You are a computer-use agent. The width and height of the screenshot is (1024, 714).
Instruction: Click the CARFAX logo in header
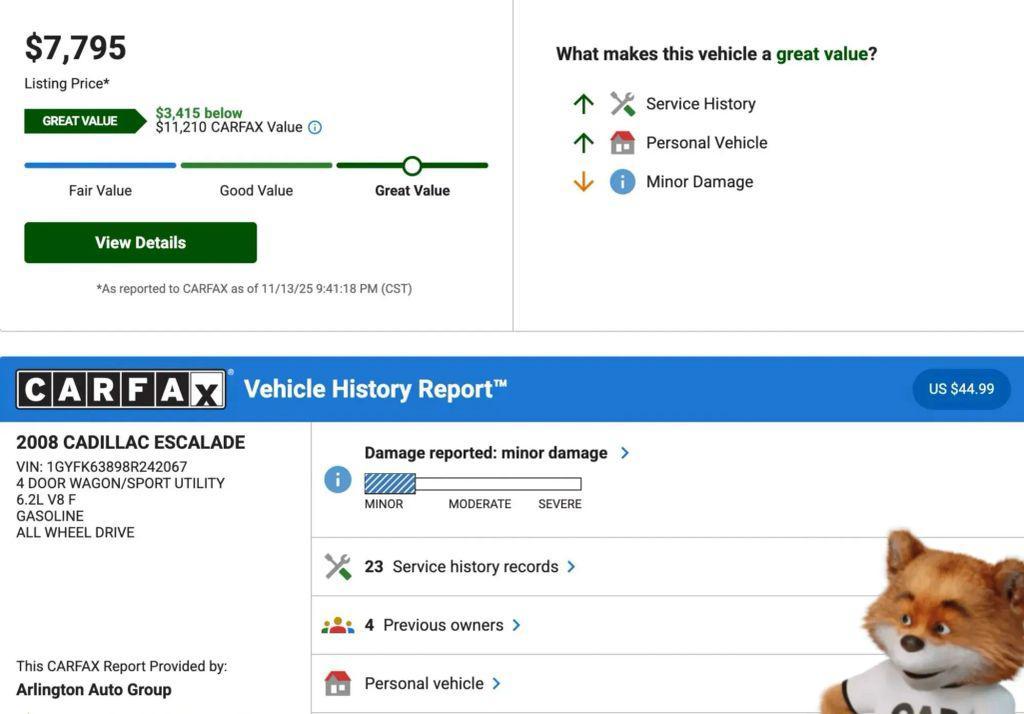[x=121, y=389]
